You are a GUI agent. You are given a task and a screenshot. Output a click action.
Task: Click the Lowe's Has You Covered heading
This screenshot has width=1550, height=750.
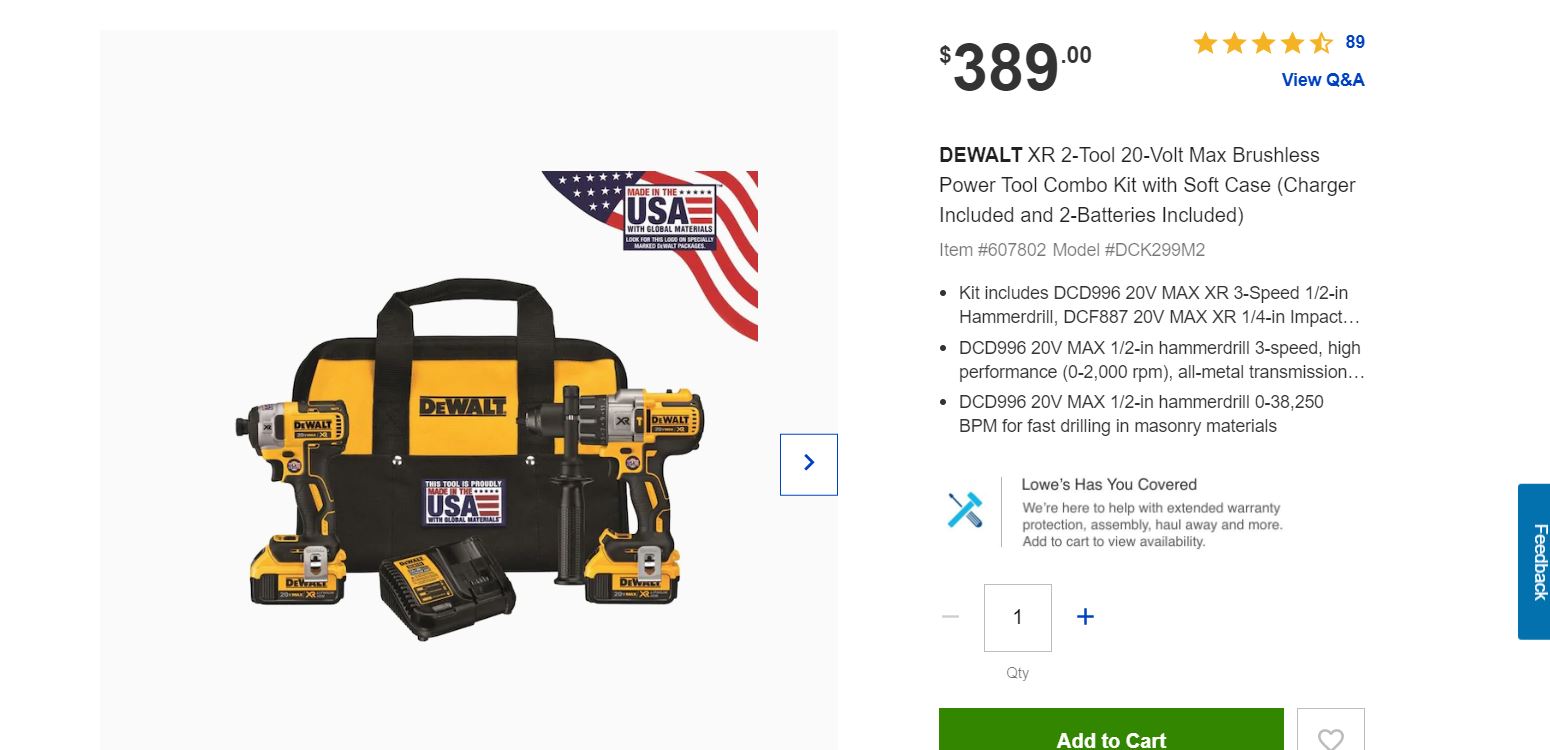[1109, 484]
